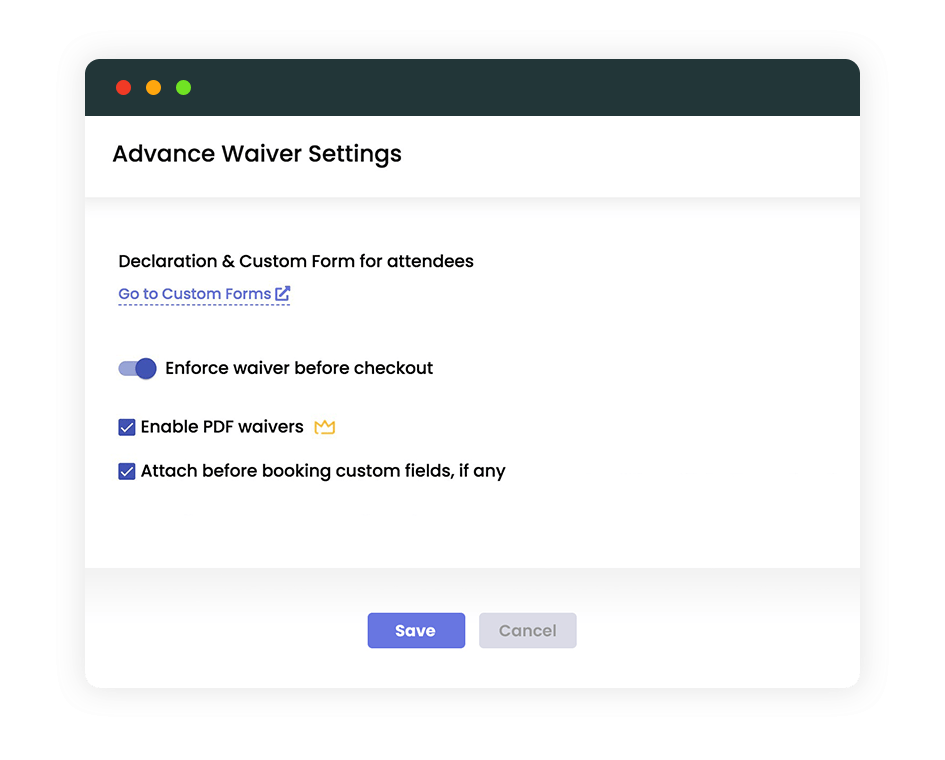Uncheck the Enable PDF waivers checkbox
Viewport: 945px width, 760px height.
pyautogui.click(x=127, y=428)
